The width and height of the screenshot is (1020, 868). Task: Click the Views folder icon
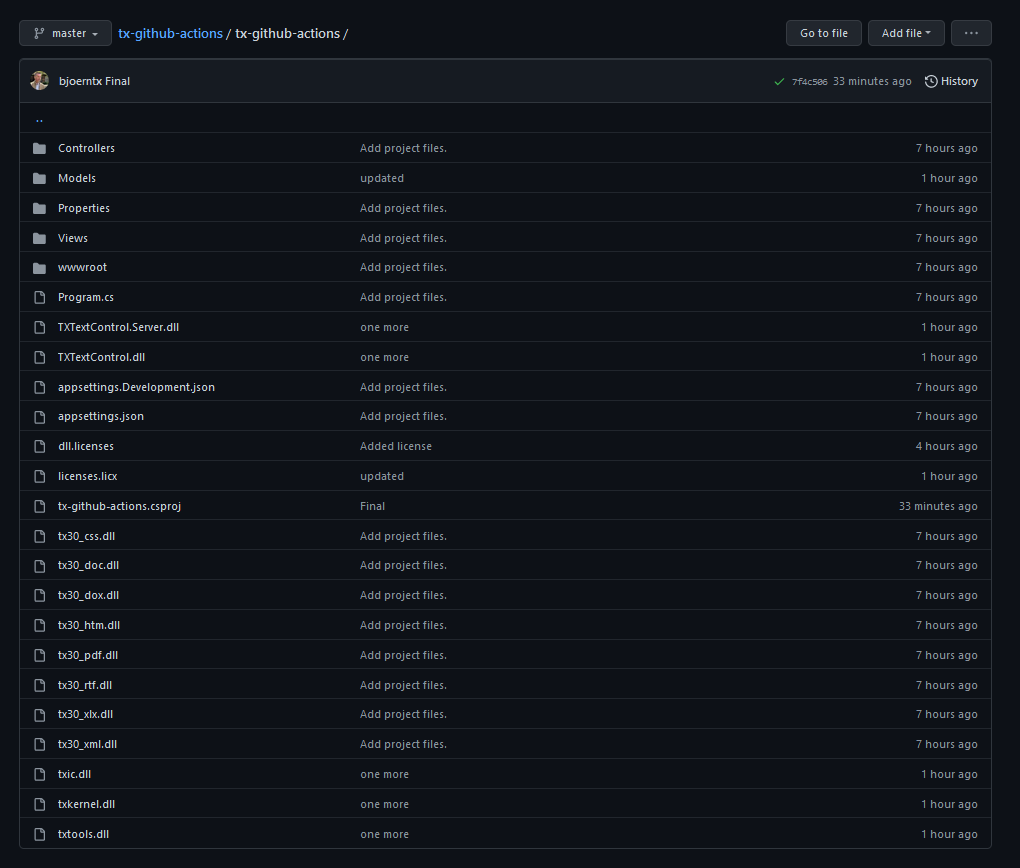[x=40, y=238]
